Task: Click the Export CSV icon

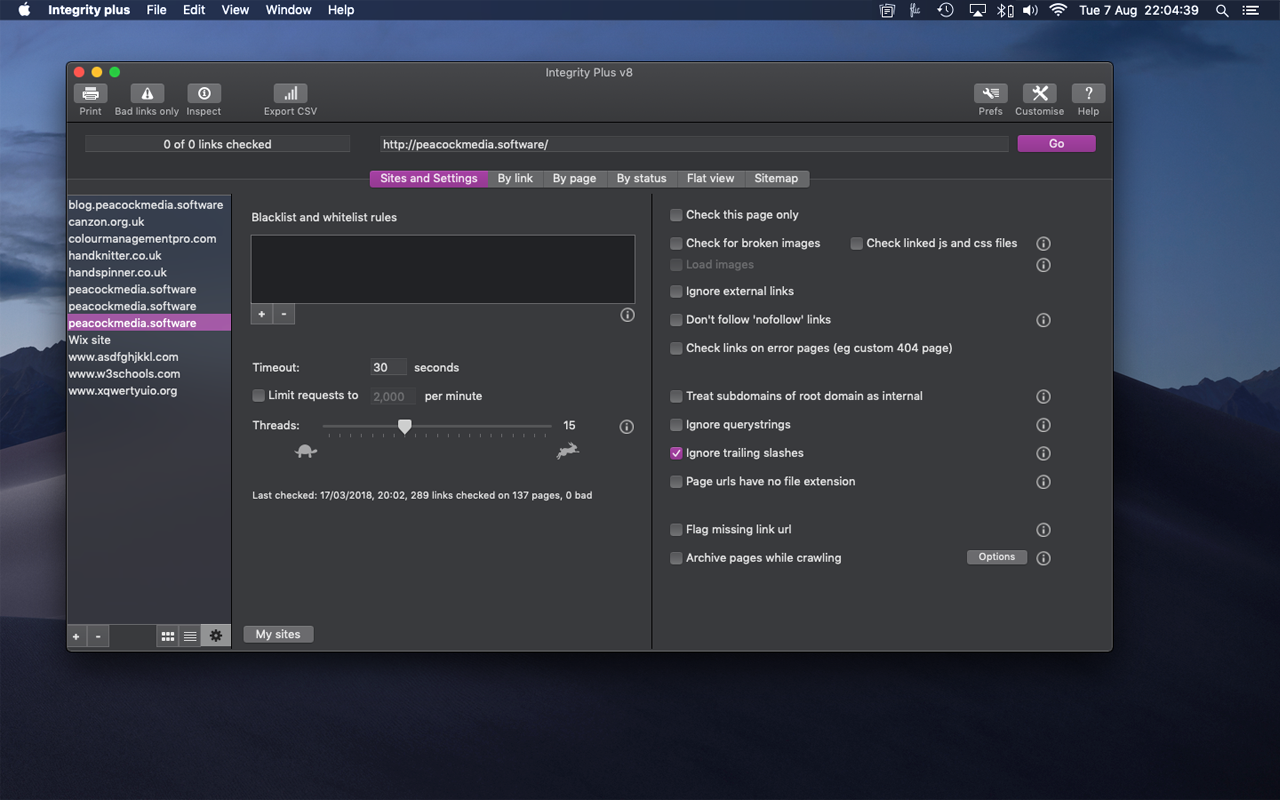Action: tap(290, 94)
